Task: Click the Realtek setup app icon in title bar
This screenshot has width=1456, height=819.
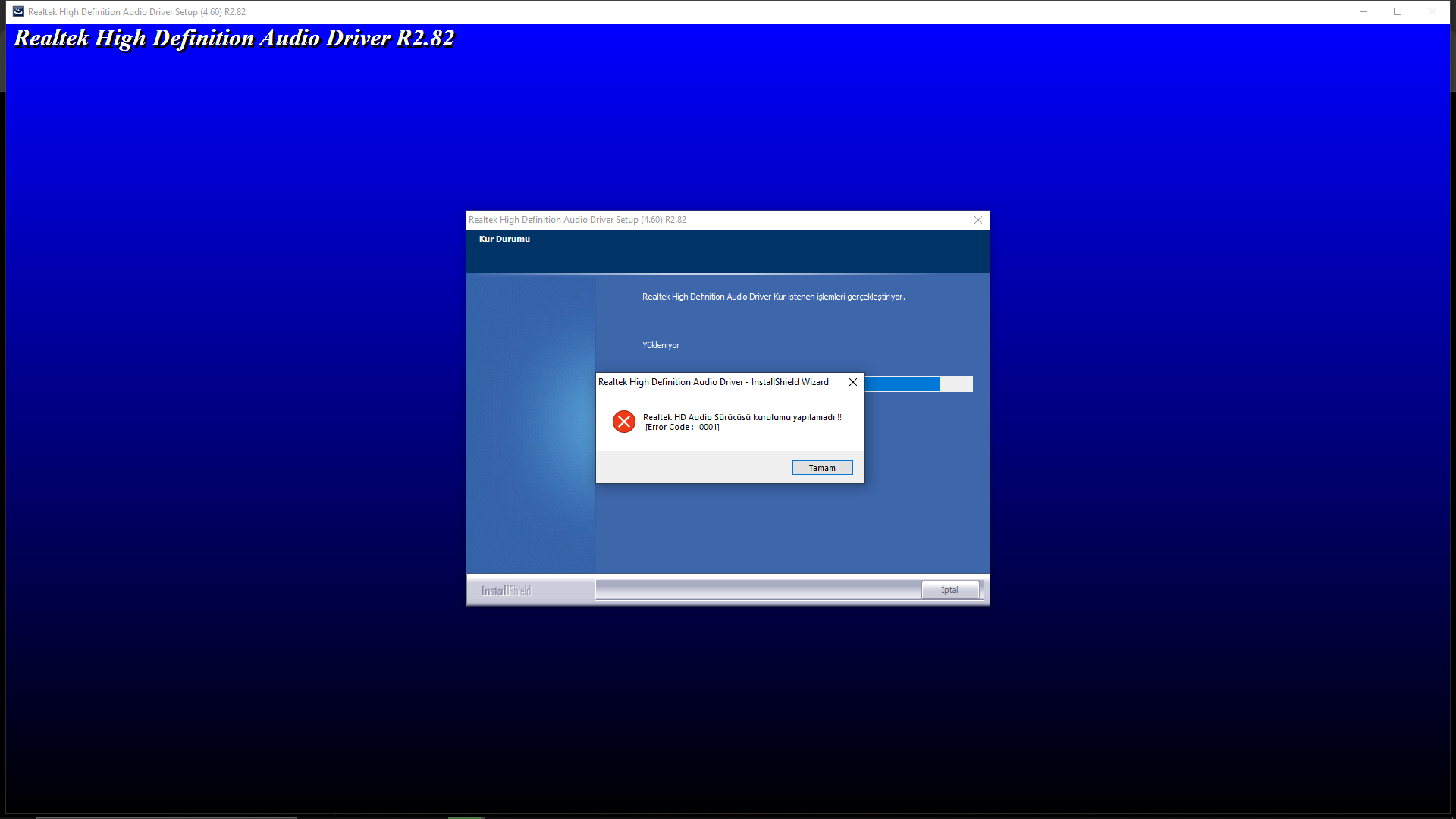Action: click(18, 11)
